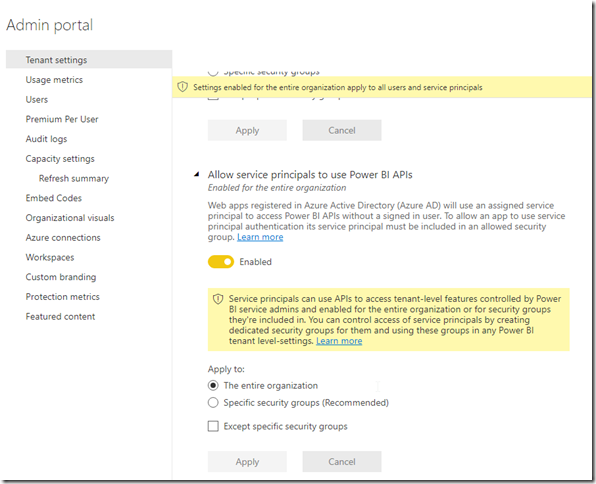The width and height of the screenshot is (596, 484).
Task: Open Capacity settings section
Action: 60,159
